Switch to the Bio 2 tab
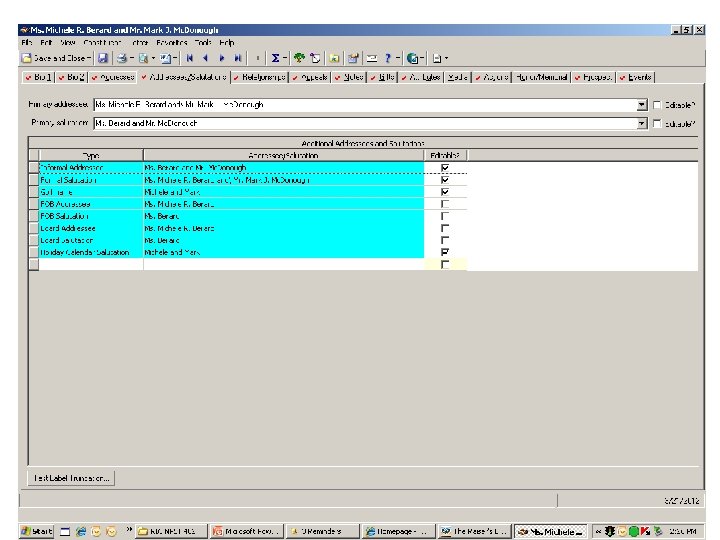Image resolution: width=720 pixels, height=540 pixels. [x=72, y=77]
